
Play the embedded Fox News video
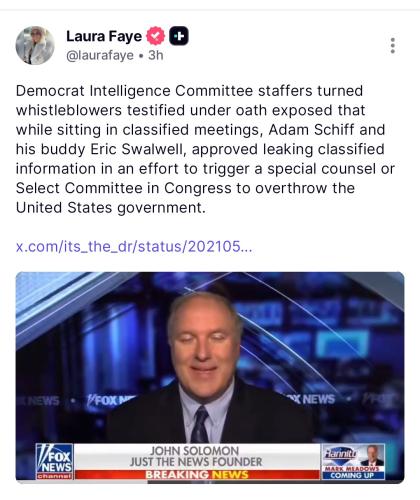click(x=210, y=377)
